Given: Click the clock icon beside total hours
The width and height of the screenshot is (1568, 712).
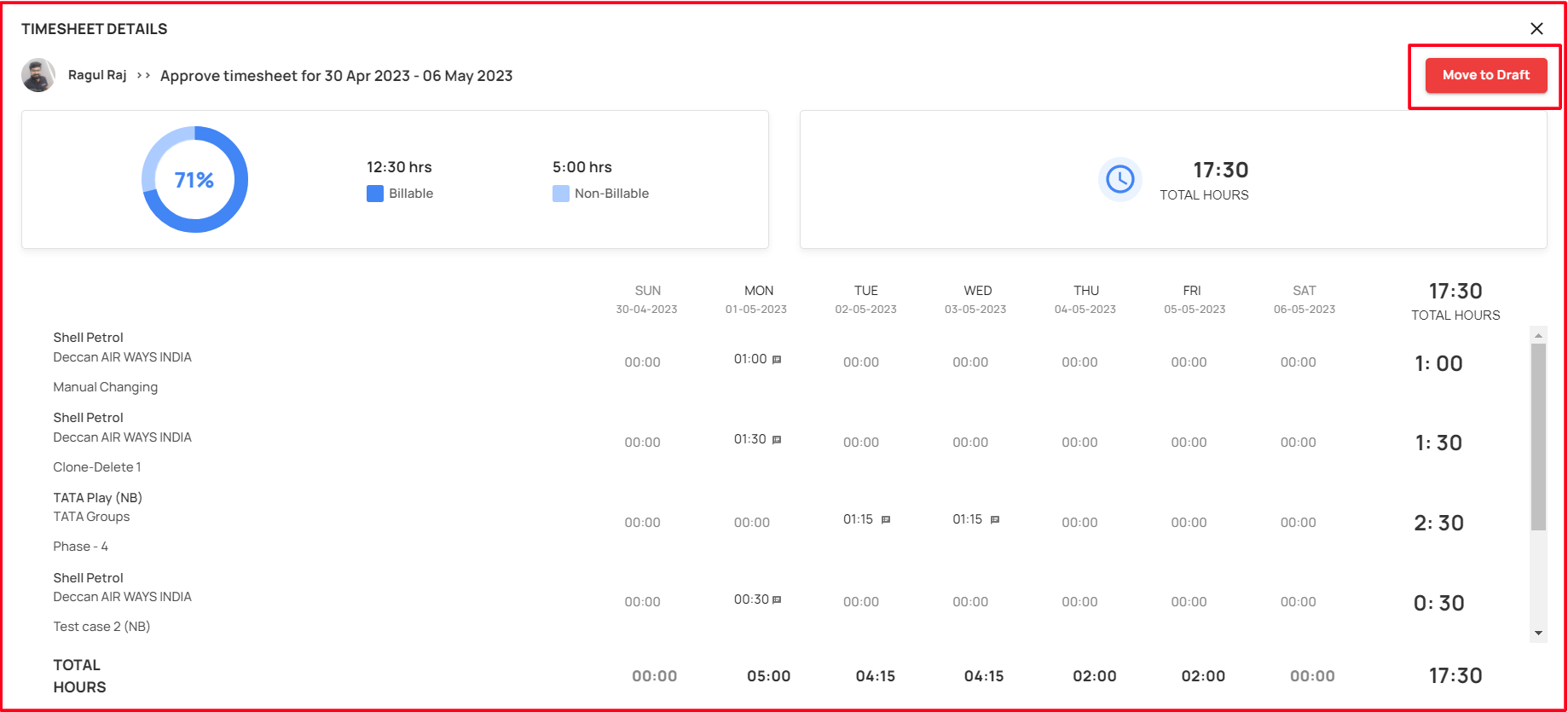Looking at the screenshot, I should click(1120, 179).
